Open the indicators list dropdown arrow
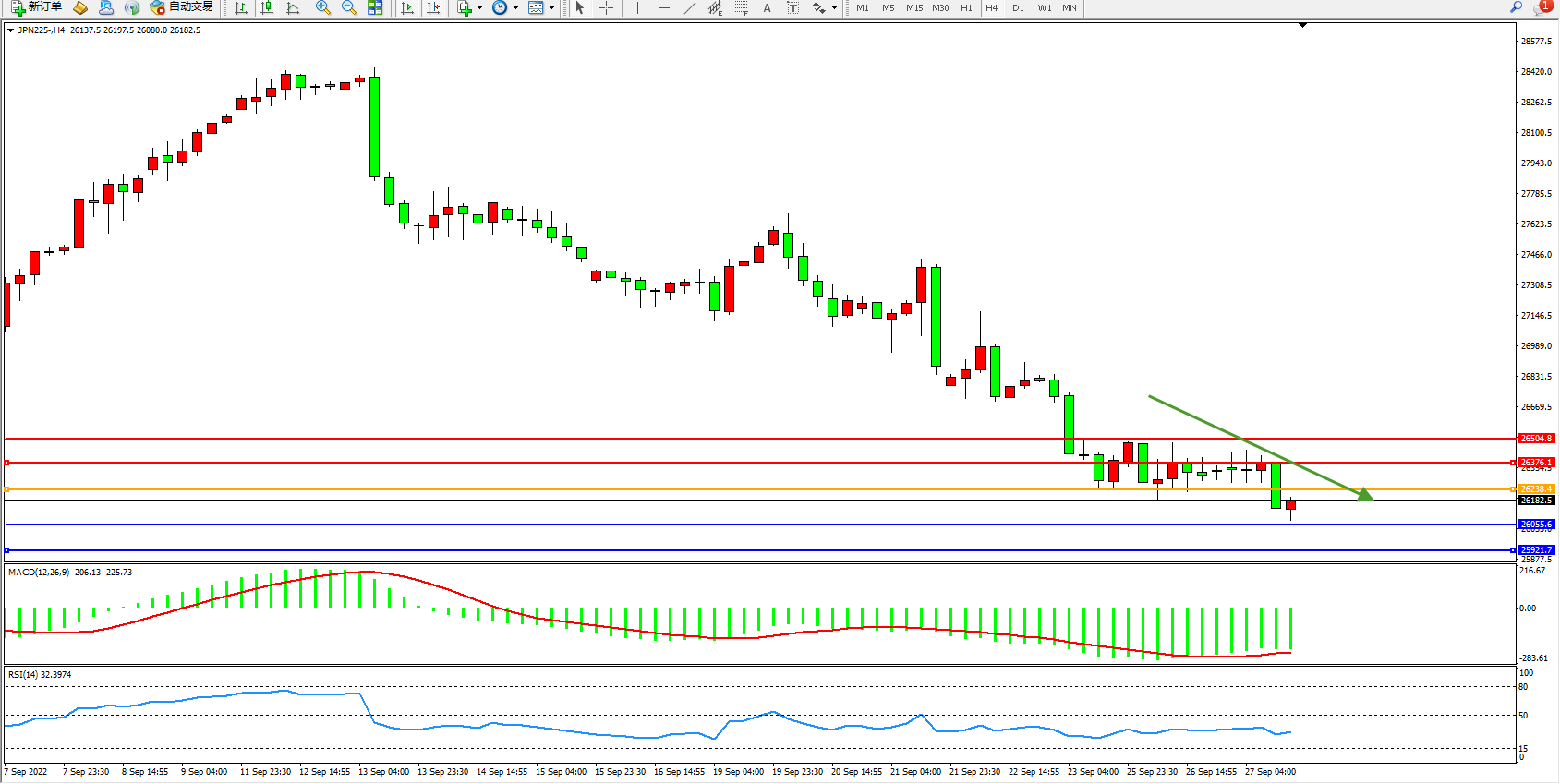The width and height of the screenshot is (1560, 784). [x=479, y=7]
